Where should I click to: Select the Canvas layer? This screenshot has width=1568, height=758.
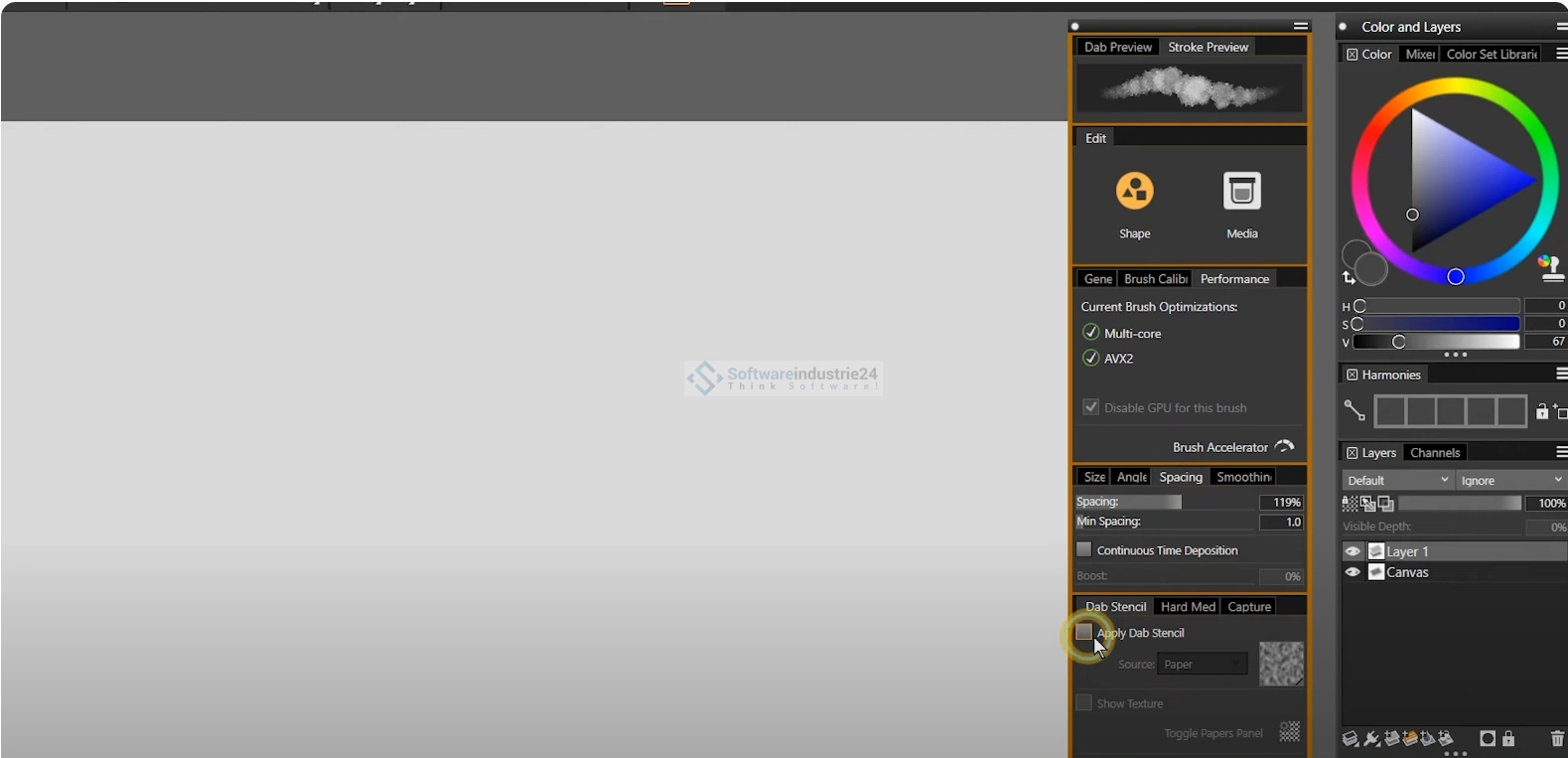point(1407,572)
